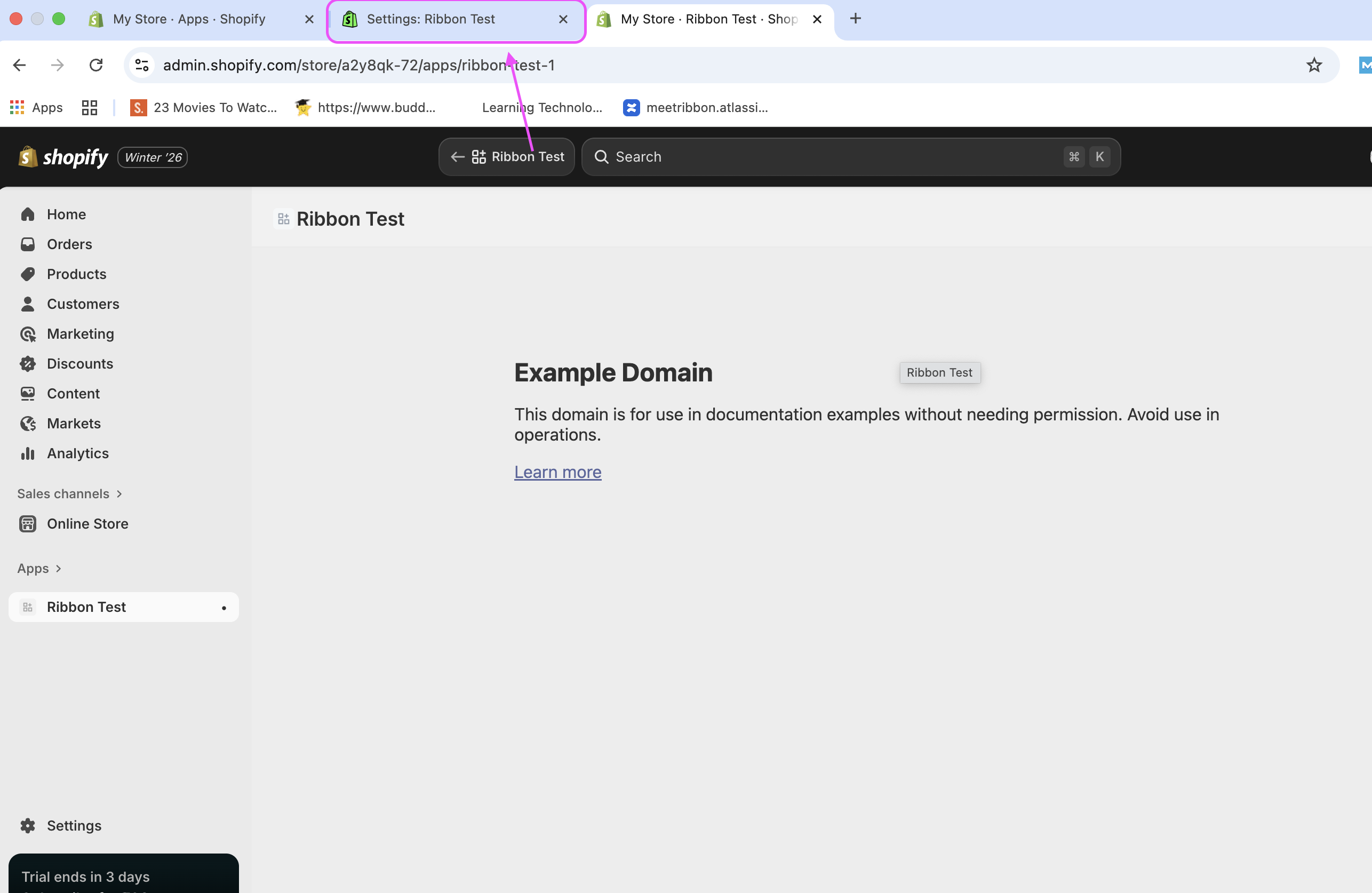
Task: Select the Orders icon in the sidebar
Action: [x=28, y=244]
